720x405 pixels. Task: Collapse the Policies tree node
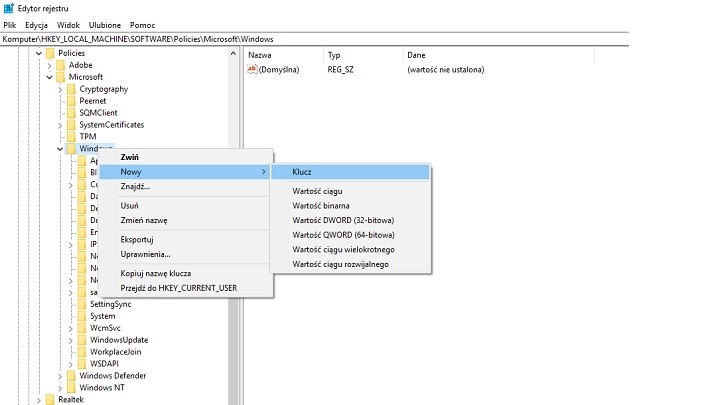pyautogui.click(x=39, y=53)
